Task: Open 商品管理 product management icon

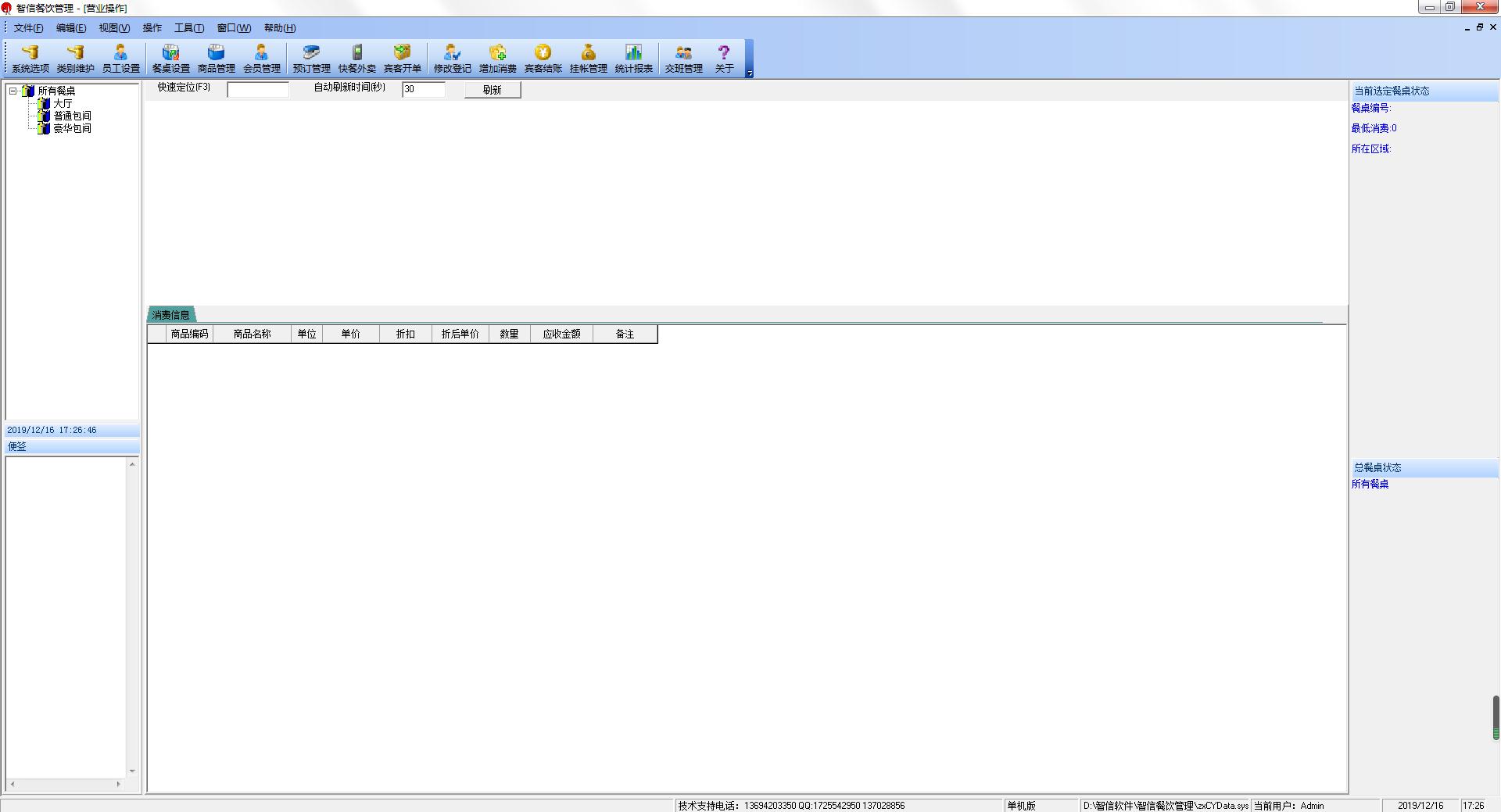Action: pyautogui.click(x=216, y=58)
